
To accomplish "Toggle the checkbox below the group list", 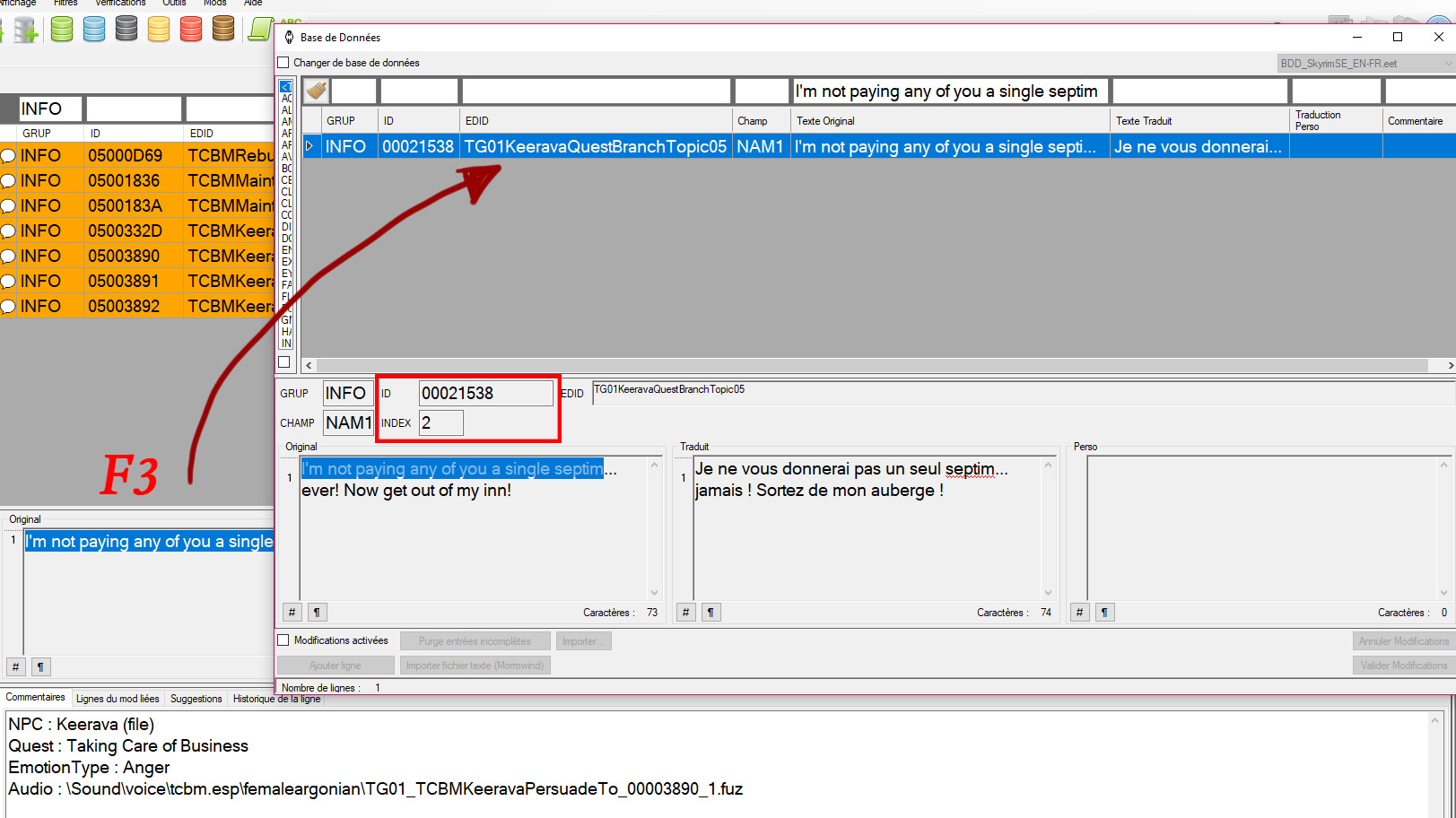I will pos(284,362).
